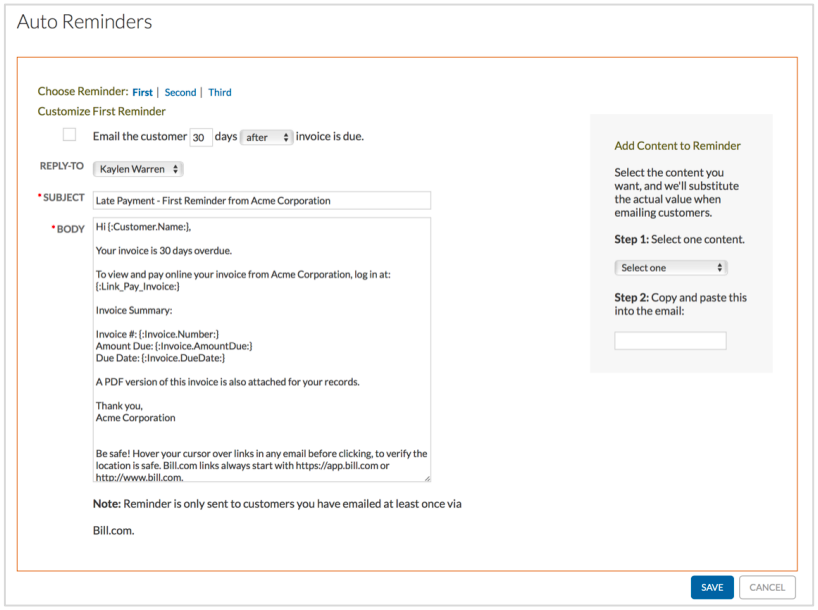Click the Add Content to Reminder heading
Image resolution: width=818 pixels, height=610 pixels.
tap(677, 146)
